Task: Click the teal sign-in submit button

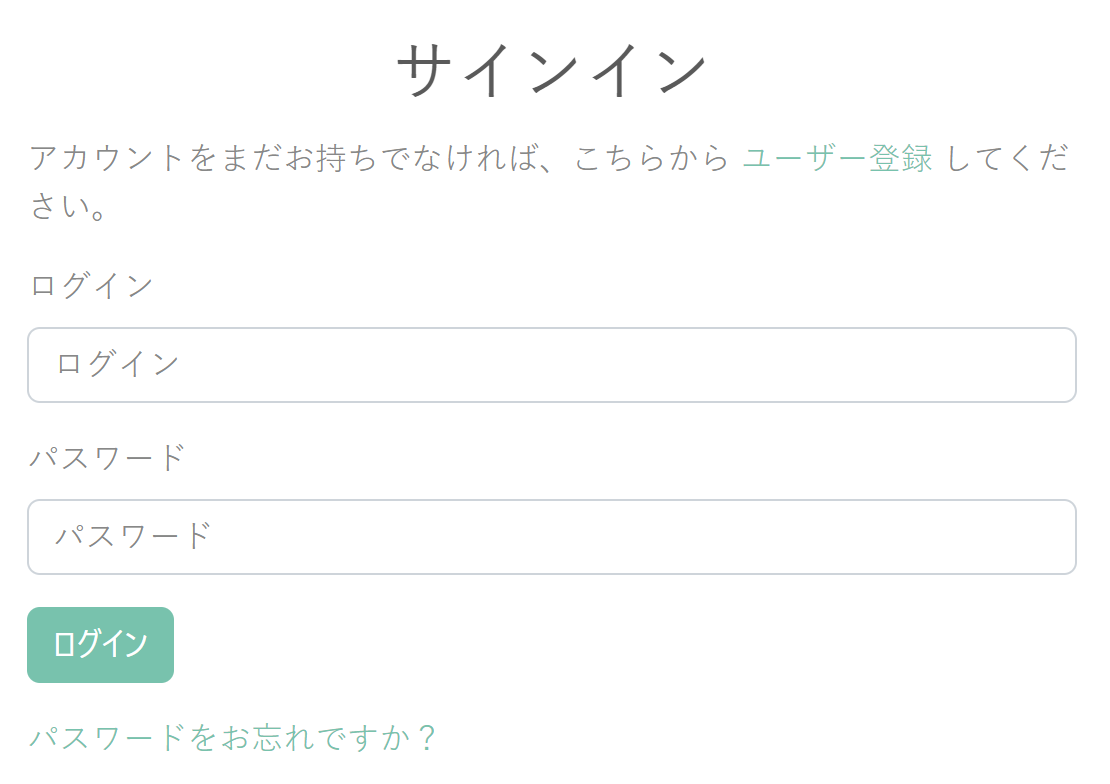Action: click(101, 644)
